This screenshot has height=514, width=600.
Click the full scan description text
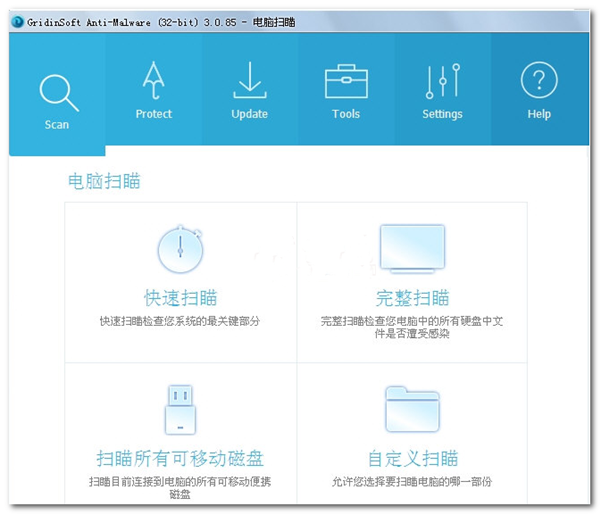[412, 327]
